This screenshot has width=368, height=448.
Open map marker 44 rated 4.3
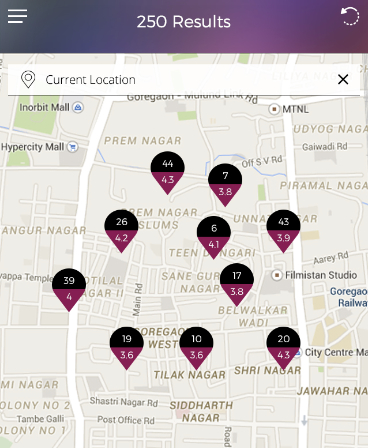(168, 173)
